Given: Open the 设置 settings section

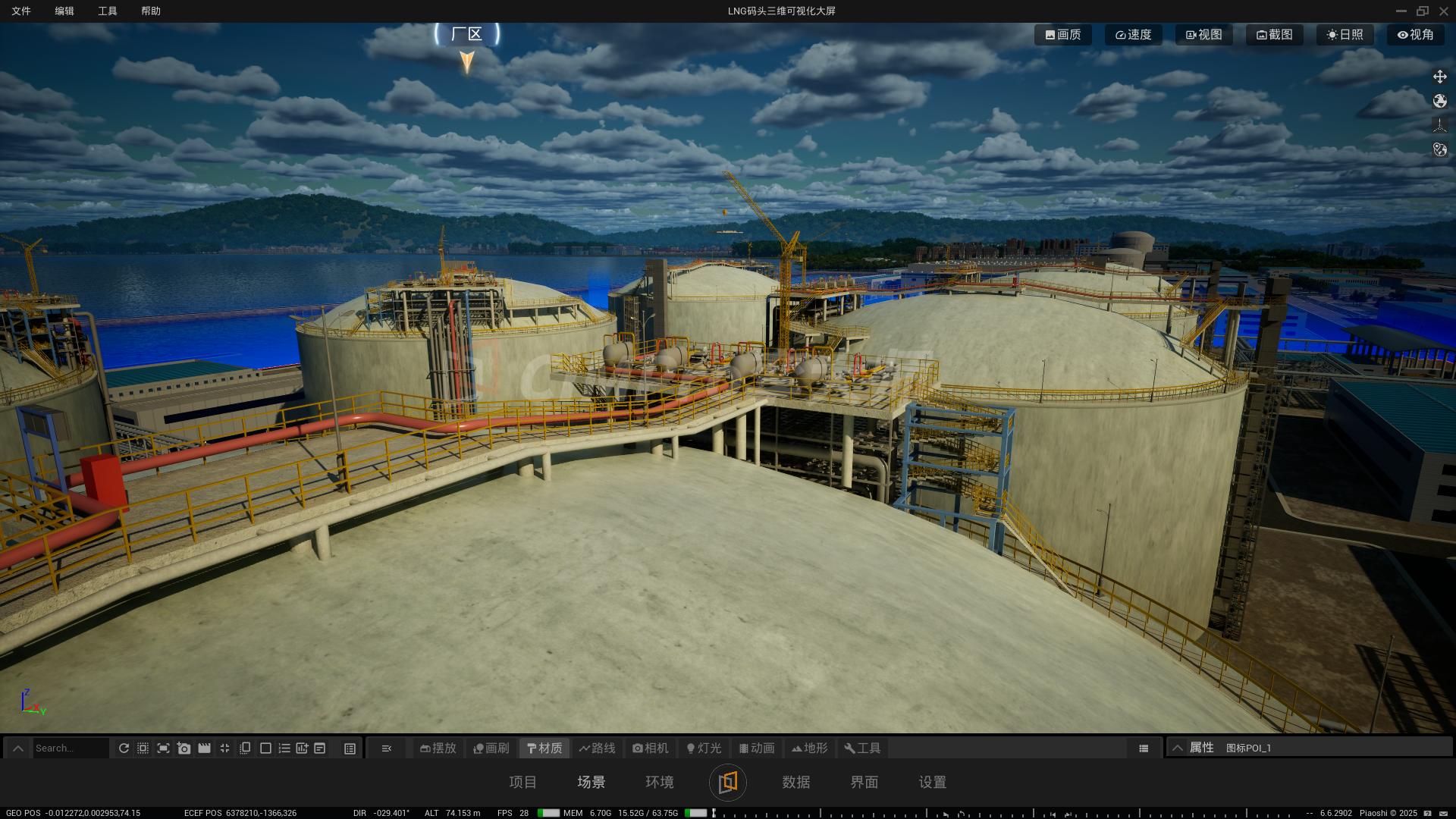Looking at the screenshot, I should (933, 782).
